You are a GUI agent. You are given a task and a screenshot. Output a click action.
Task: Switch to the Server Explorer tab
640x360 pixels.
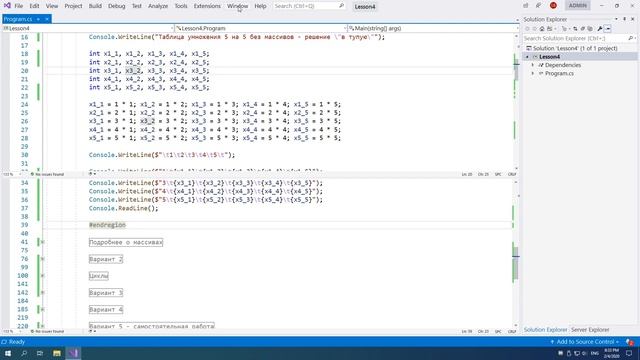(590, 330)
